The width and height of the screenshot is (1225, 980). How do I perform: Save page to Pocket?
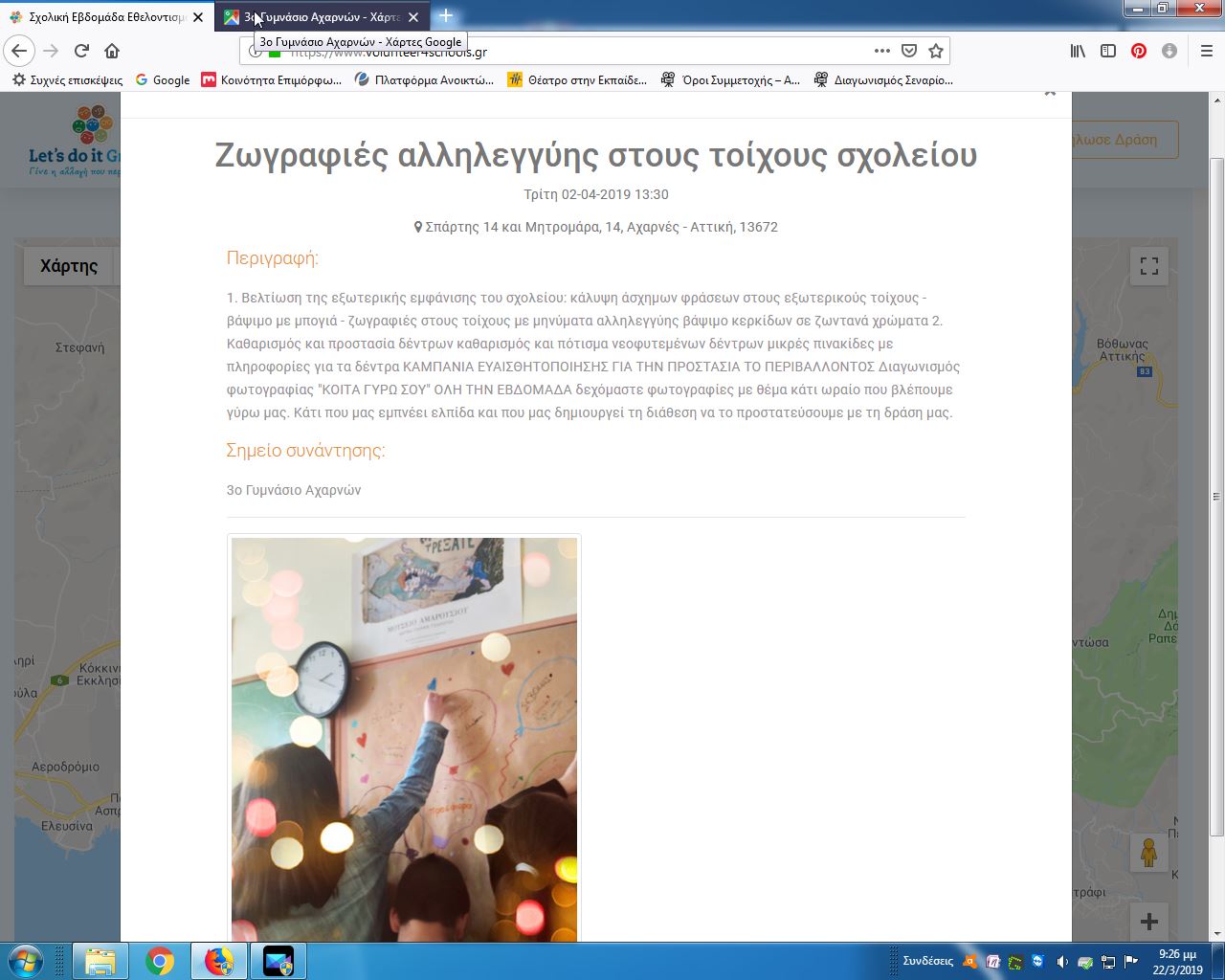tap(909, 51)
